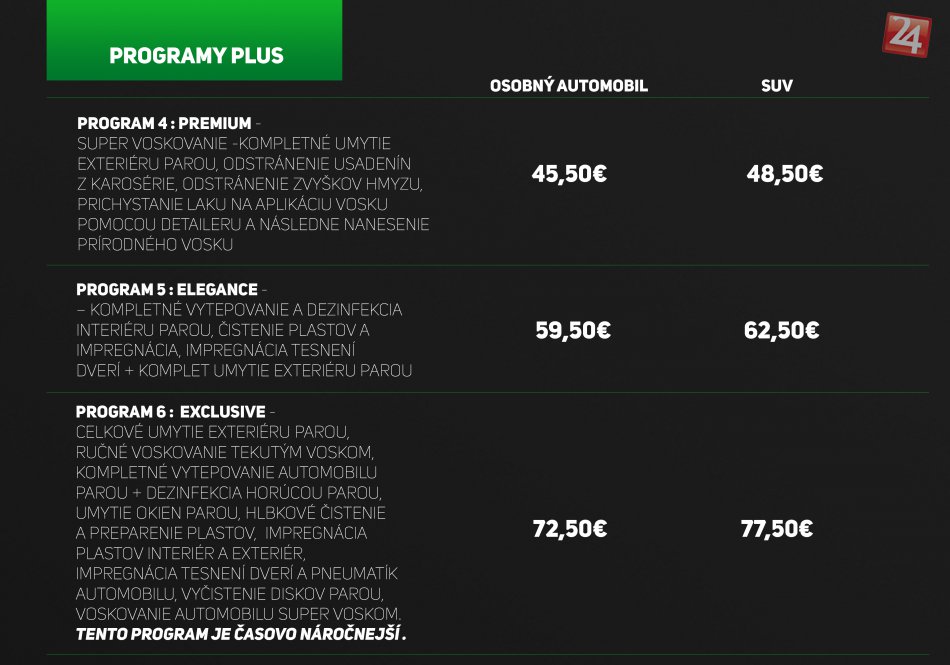The width and height of the screenshot is (950, 665).
Task: Click the red 24 logo icon
Action: pyautogui.click(x=906, y=35)
